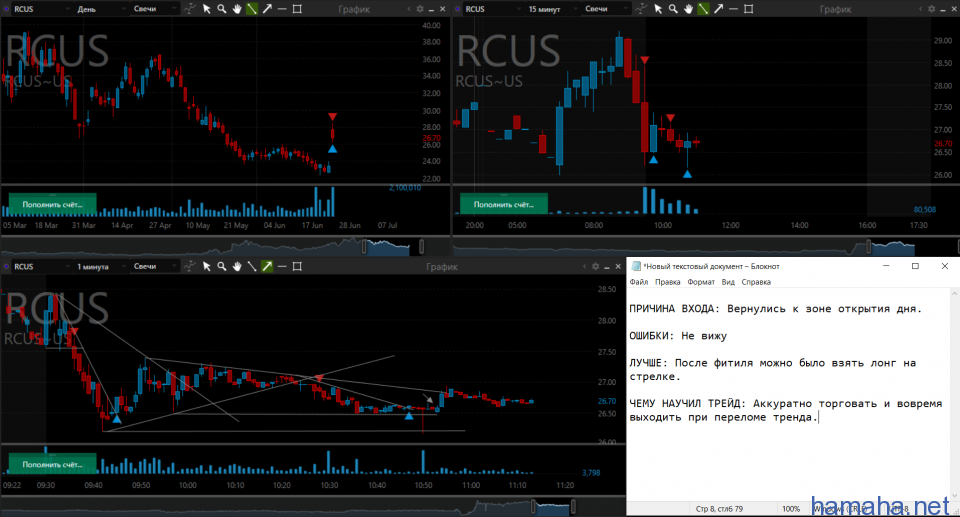Select the rectangle tool in daily chart
The image size is (960, 517).
pos(297,9)
